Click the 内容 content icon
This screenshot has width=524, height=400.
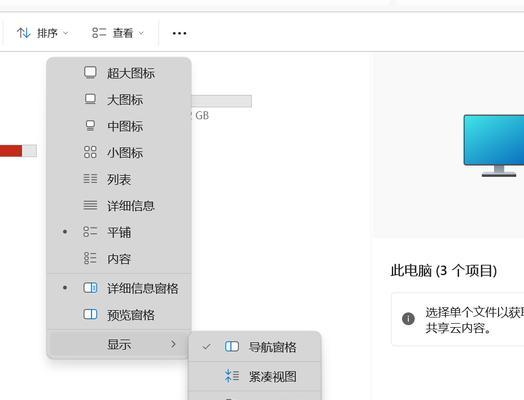coord(90,258)
